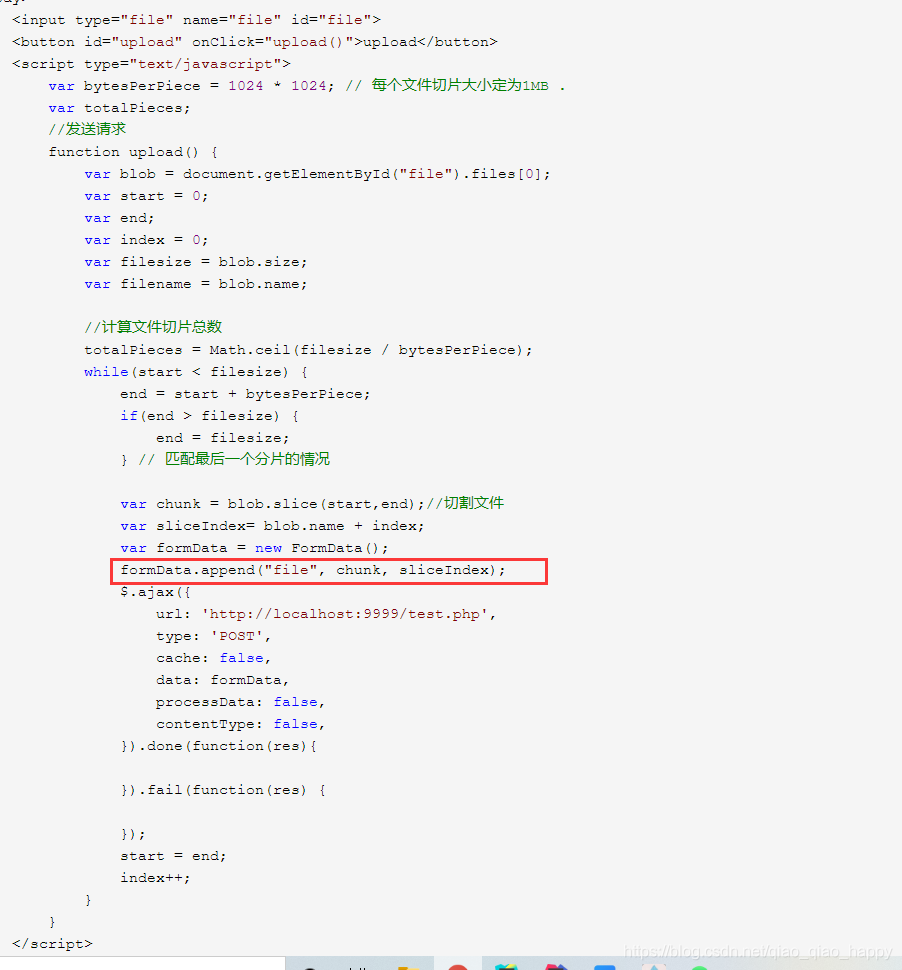Click the '$.ajax({' line

(155, 592)
